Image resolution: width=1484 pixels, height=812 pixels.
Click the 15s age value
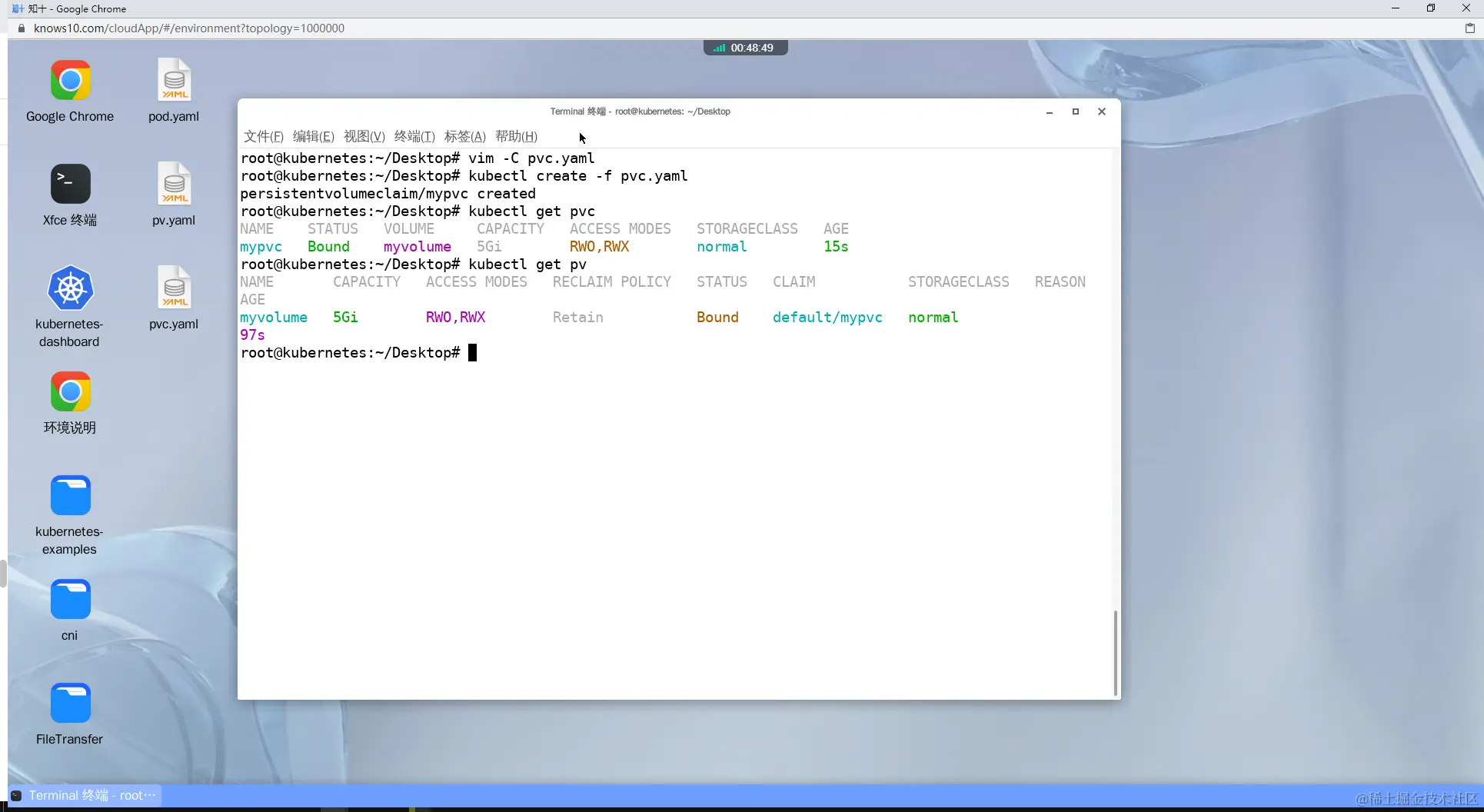(x=836, y=247)
